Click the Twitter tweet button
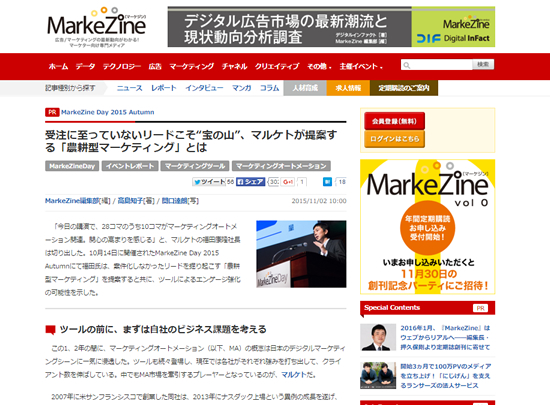The image size is (550, 405). 209,182
